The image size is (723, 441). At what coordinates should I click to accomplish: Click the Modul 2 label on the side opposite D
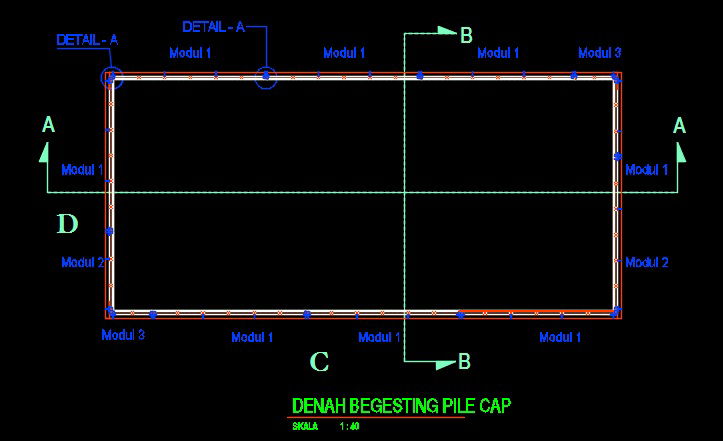coord(646,262)
